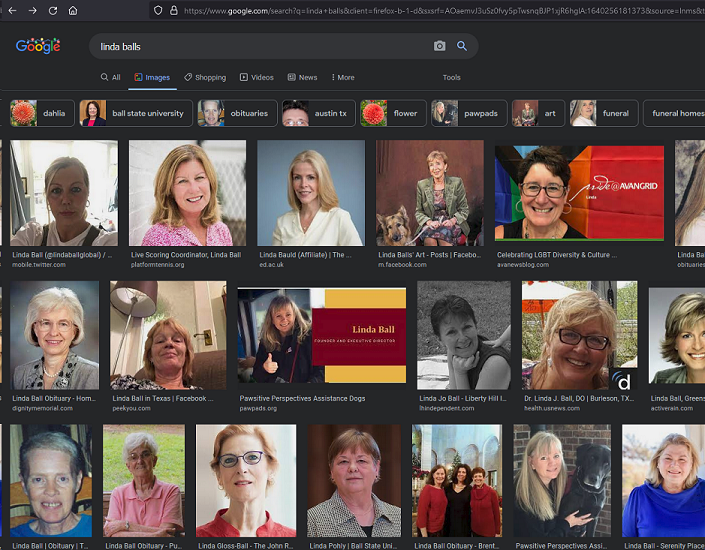Open the Google logo homepage link

pyautogui.click(x=38, y=46)
